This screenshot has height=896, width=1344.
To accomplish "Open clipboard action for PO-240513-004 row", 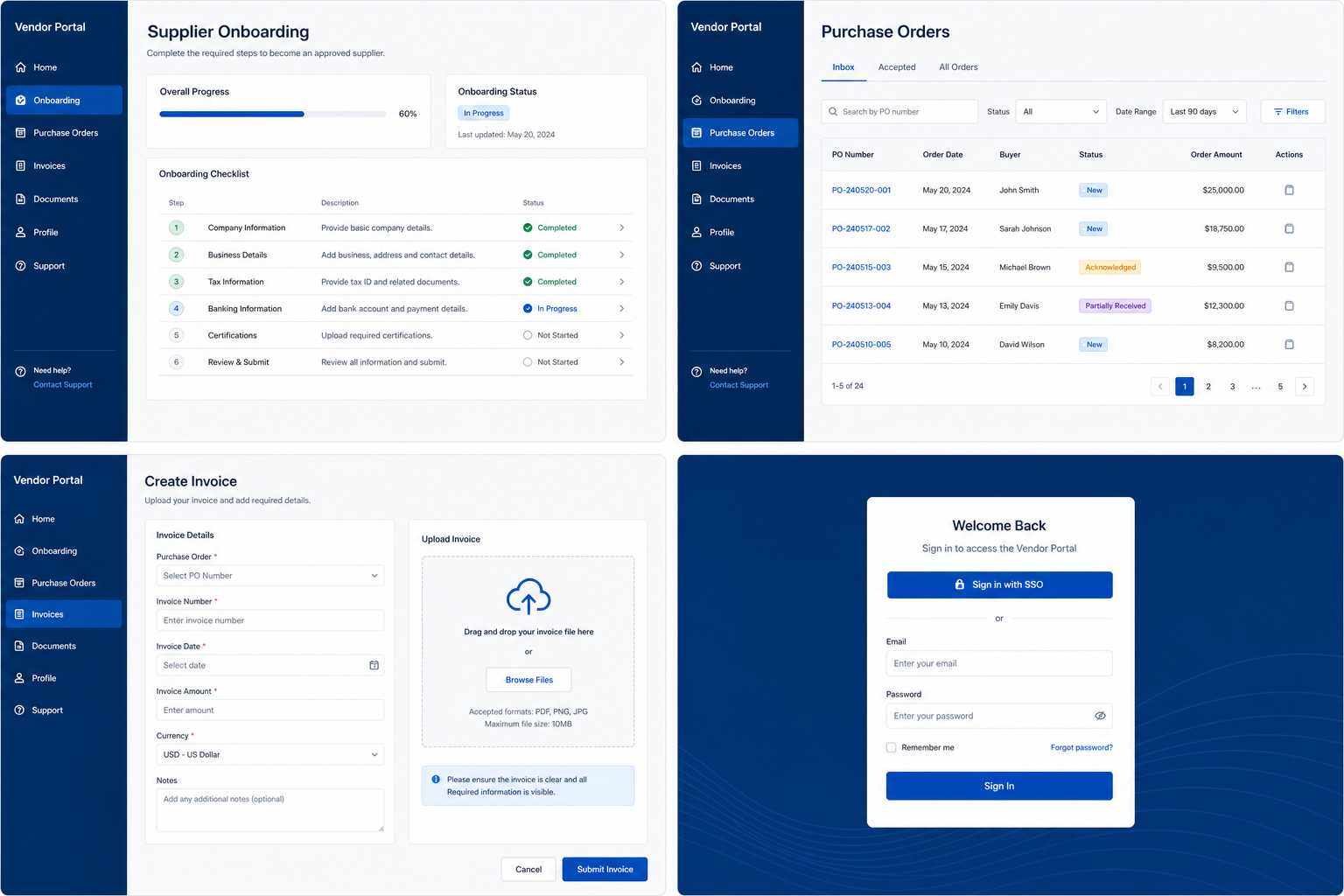I will (x=1289, y=305).
